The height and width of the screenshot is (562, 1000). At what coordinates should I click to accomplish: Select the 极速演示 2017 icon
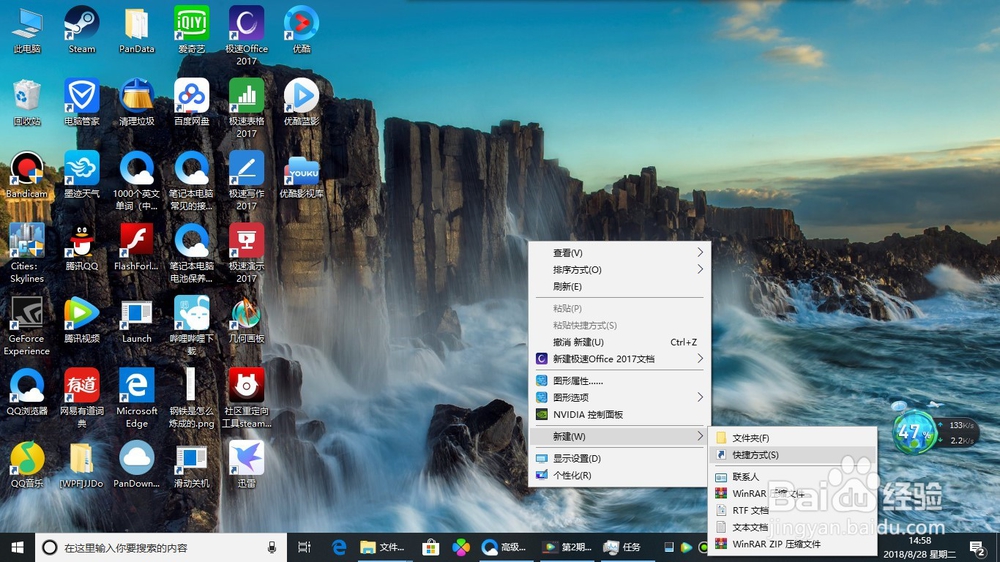tap(246, 253)
